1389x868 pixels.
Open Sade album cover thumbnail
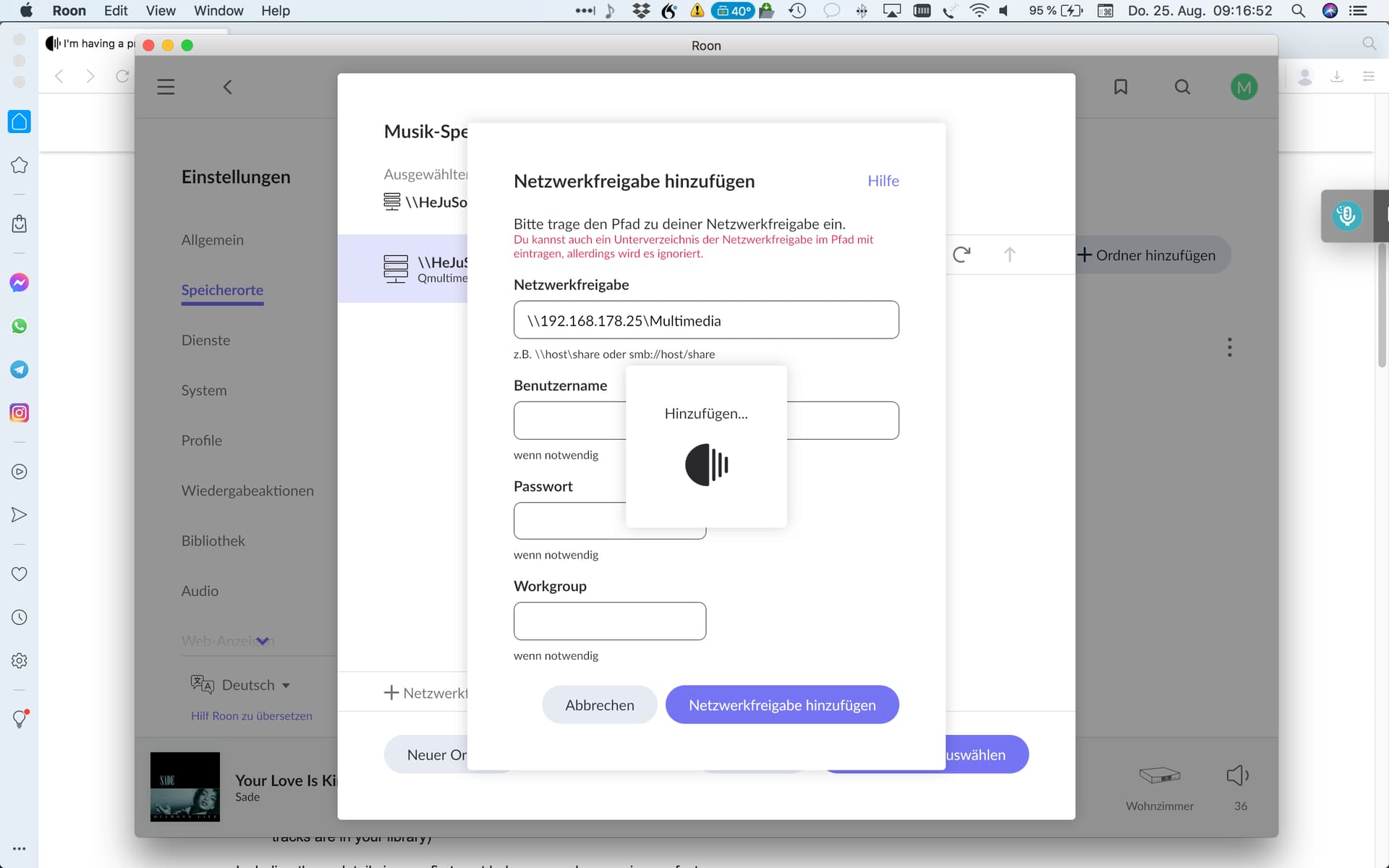(185, 786)
